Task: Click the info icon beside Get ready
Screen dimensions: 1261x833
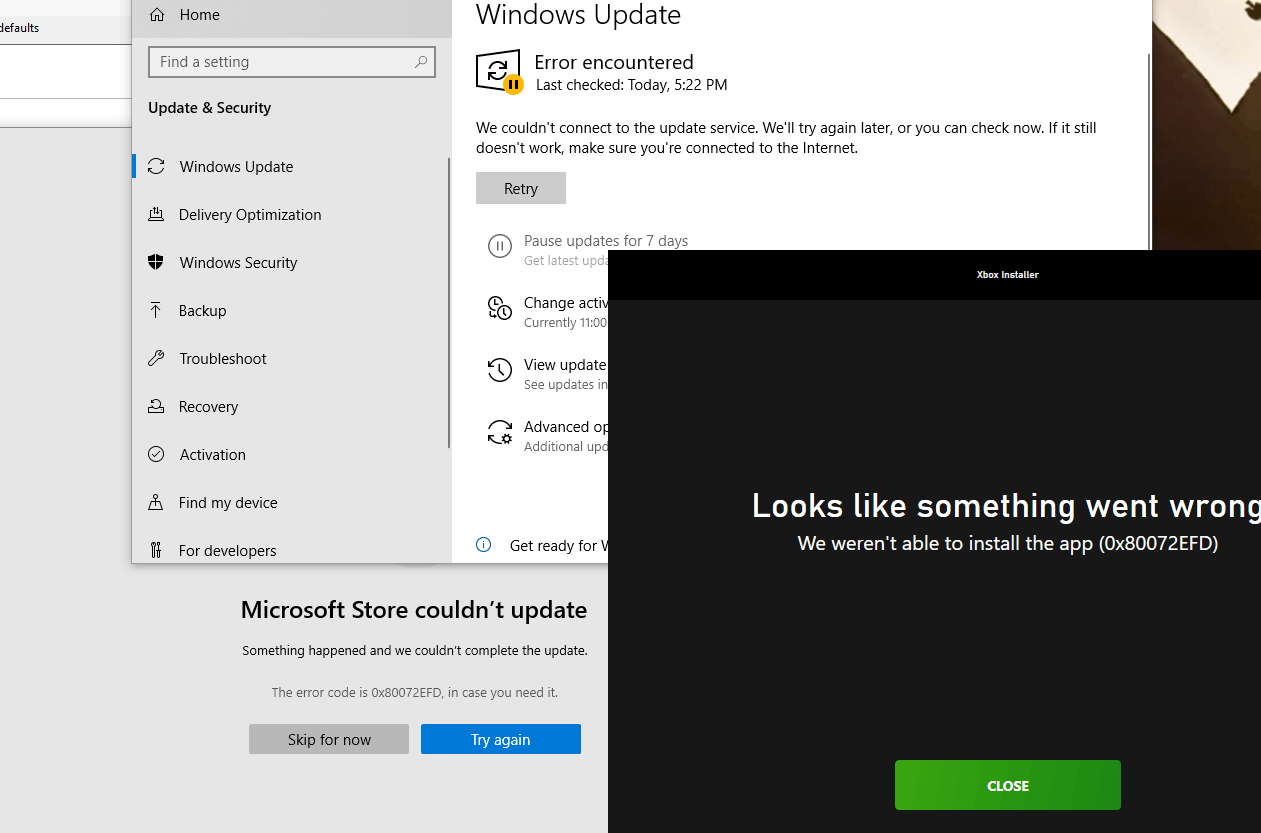Action: coord(484,545)
